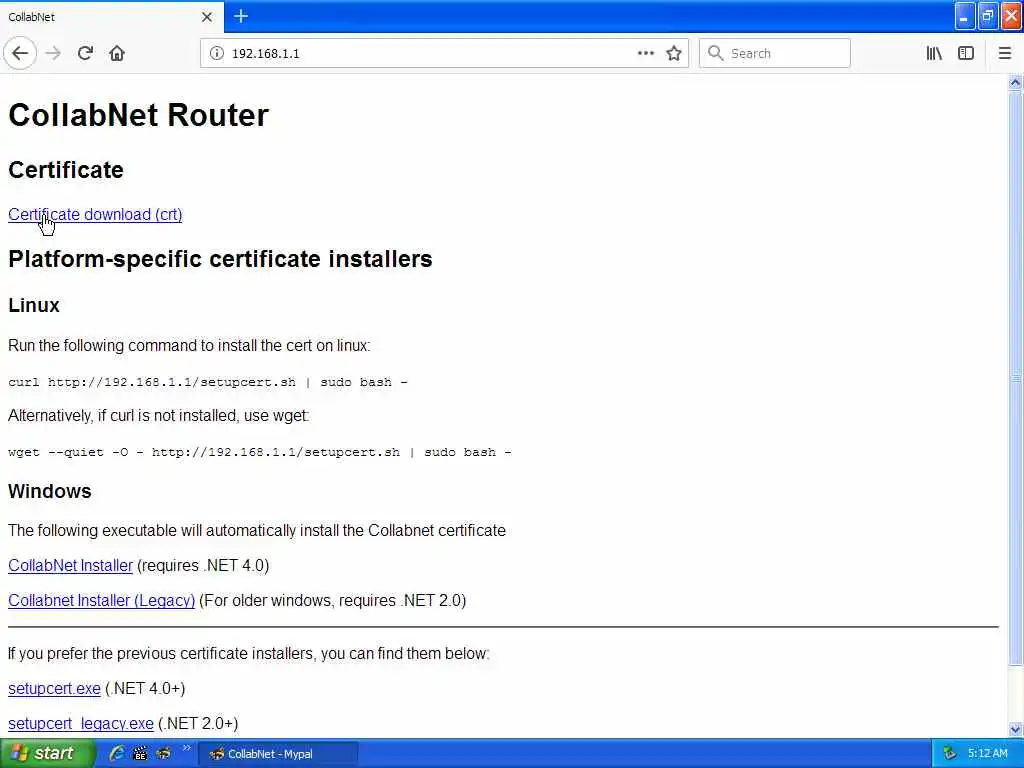
Task: Restore down the browser window
Action: coord(988,16)
